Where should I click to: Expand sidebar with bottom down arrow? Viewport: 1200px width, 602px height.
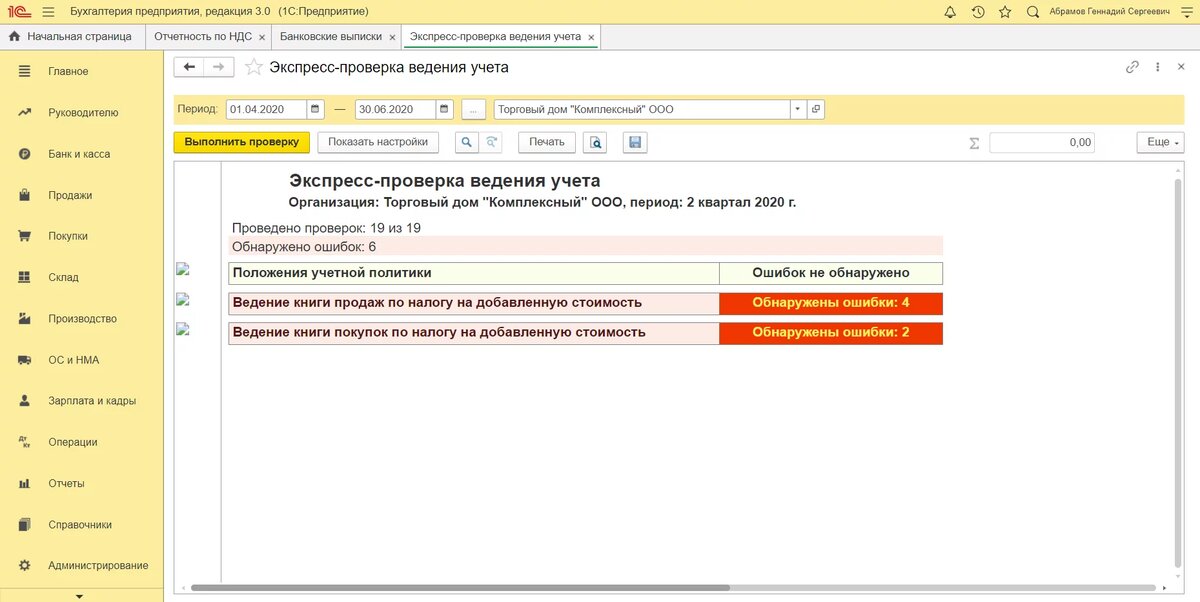pyautogui.click(x=80, y=596)
